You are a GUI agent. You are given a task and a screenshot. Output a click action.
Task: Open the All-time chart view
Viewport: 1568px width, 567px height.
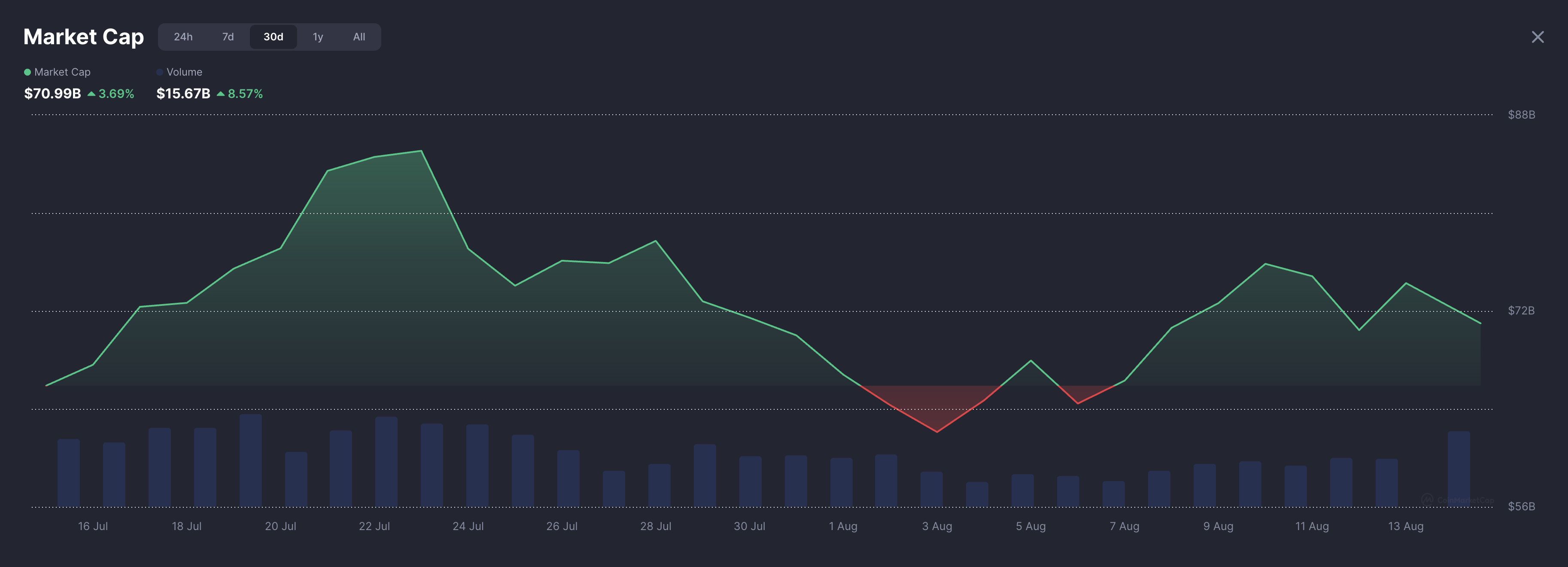pyautogui.click(x=359, y=37)
